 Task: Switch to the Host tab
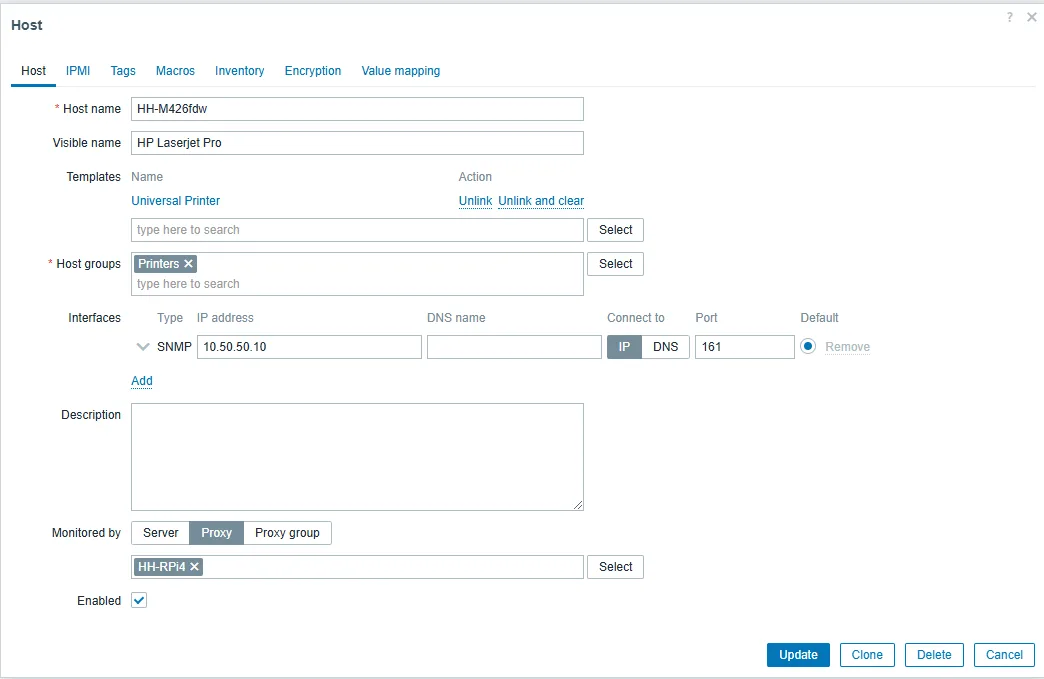pos(33,71)
